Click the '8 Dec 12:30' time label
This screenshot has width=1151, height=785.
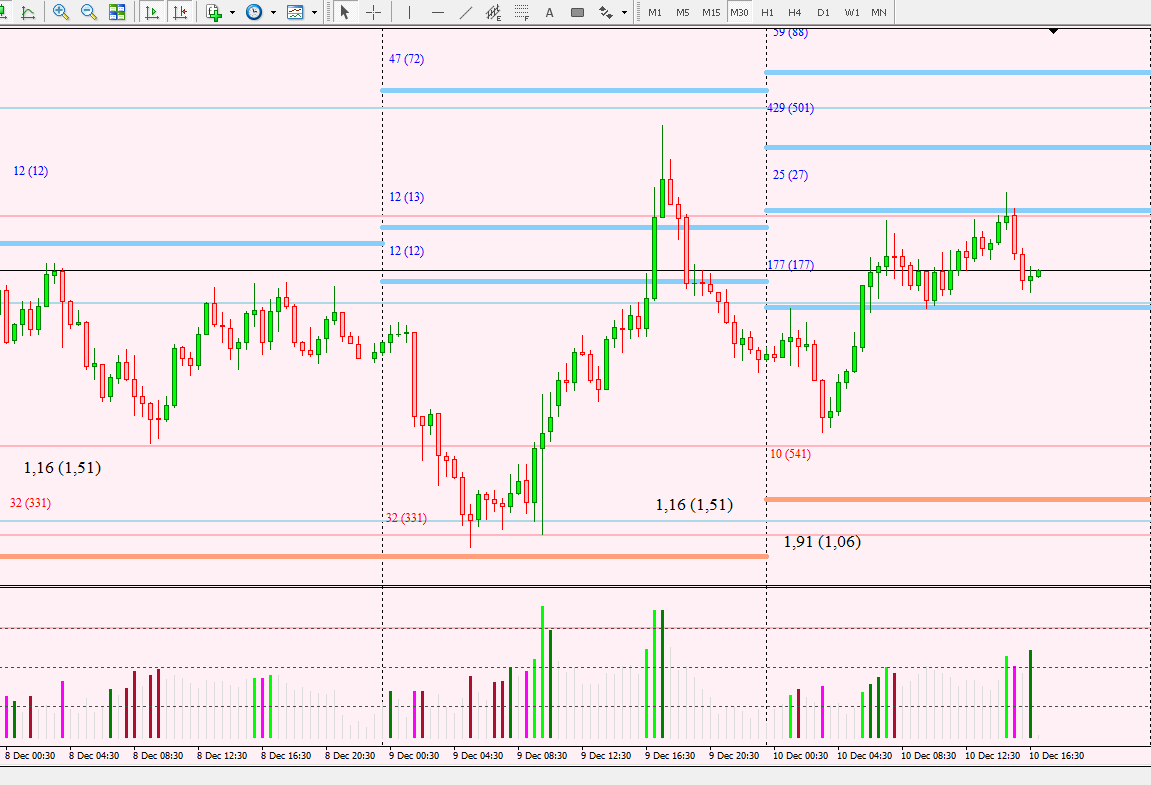tap(222, 756)
